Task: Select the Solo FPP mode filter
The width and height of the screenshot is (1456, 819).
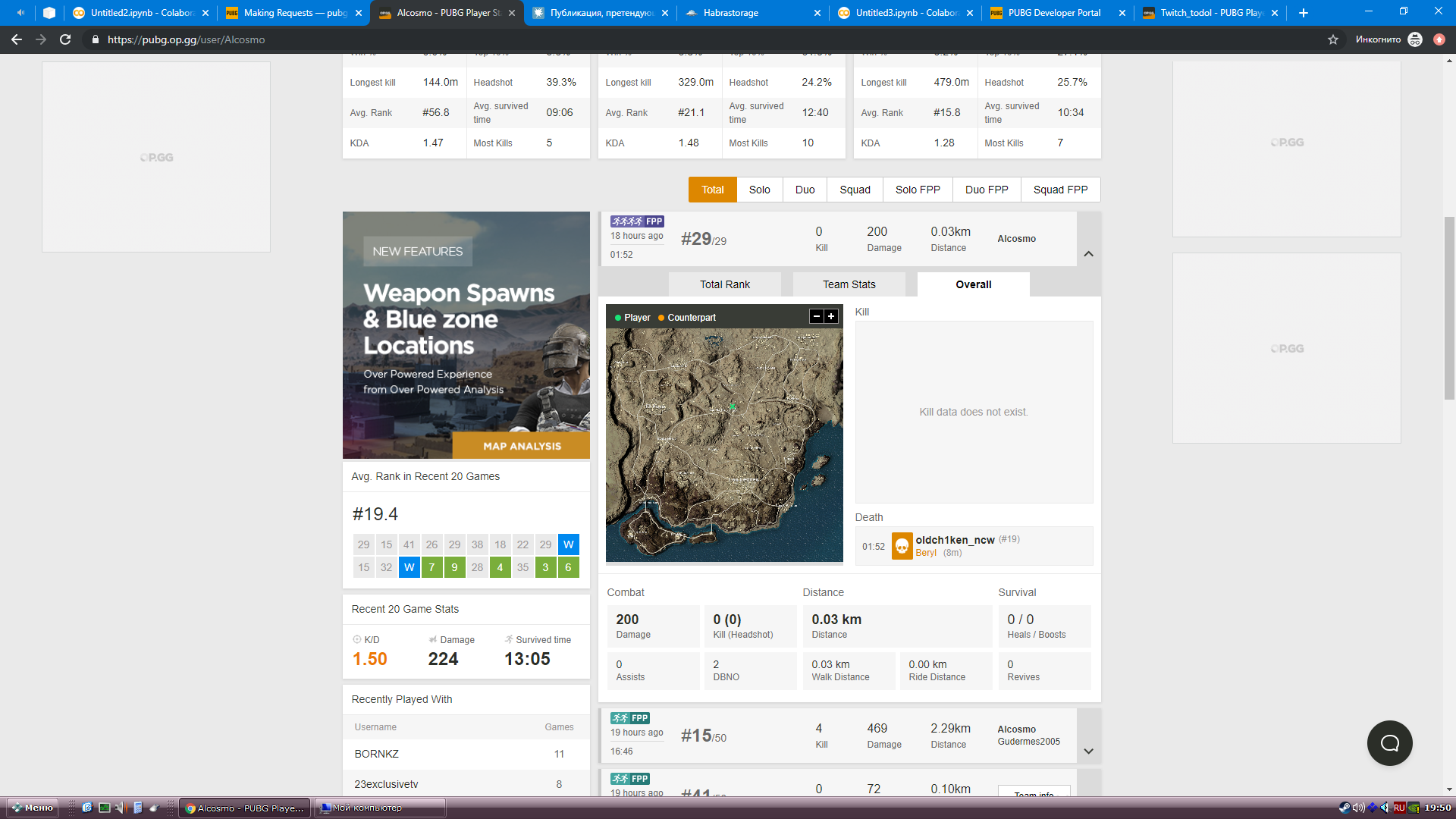Action: 918,190
